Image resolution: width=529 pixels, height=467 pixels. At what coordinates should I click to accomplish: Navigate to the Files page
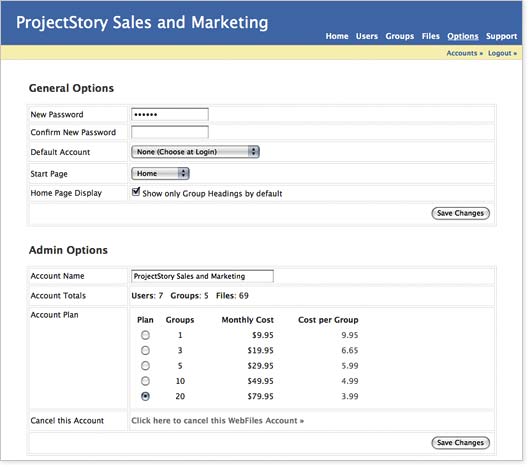pos(430,36)
